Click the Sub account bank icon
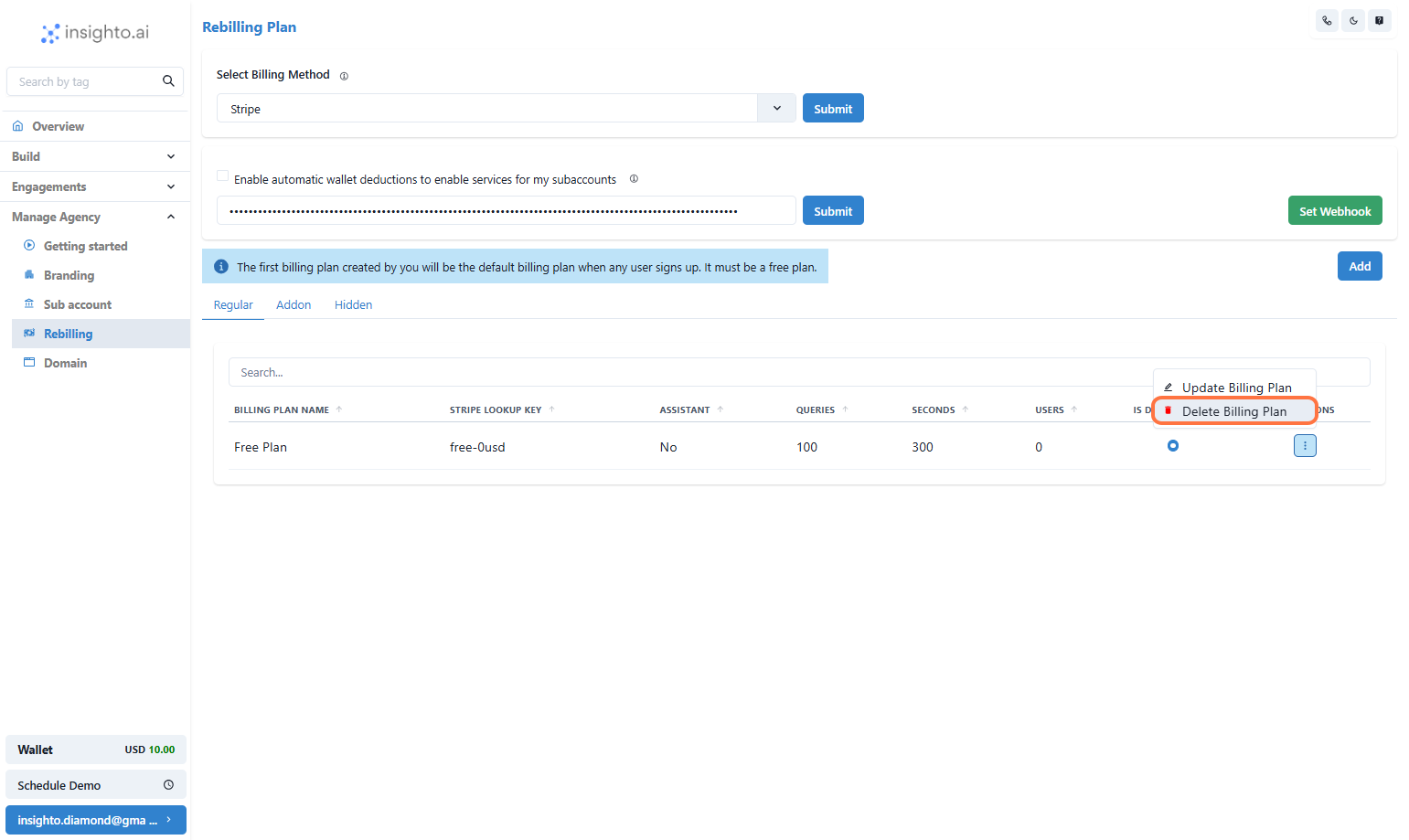Image resolution: width=1409 pixels, height=840 pixels. click(29, 303)
